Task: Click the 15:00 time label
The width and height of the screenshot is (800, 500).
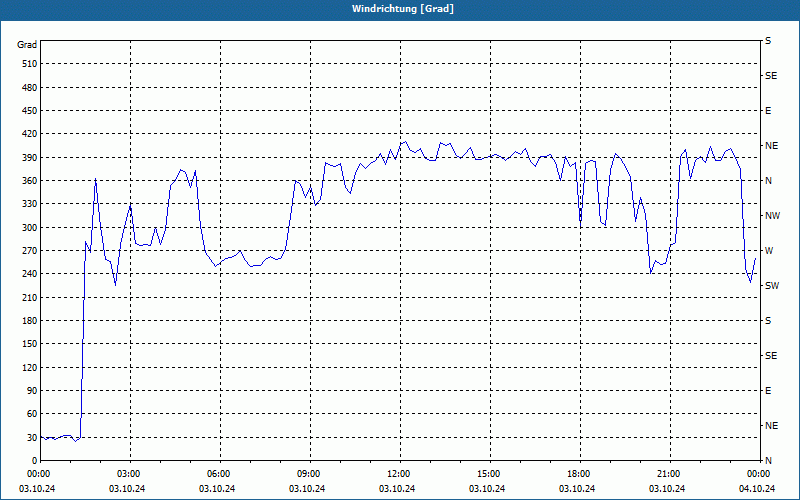Action: [x=490, y=474]
